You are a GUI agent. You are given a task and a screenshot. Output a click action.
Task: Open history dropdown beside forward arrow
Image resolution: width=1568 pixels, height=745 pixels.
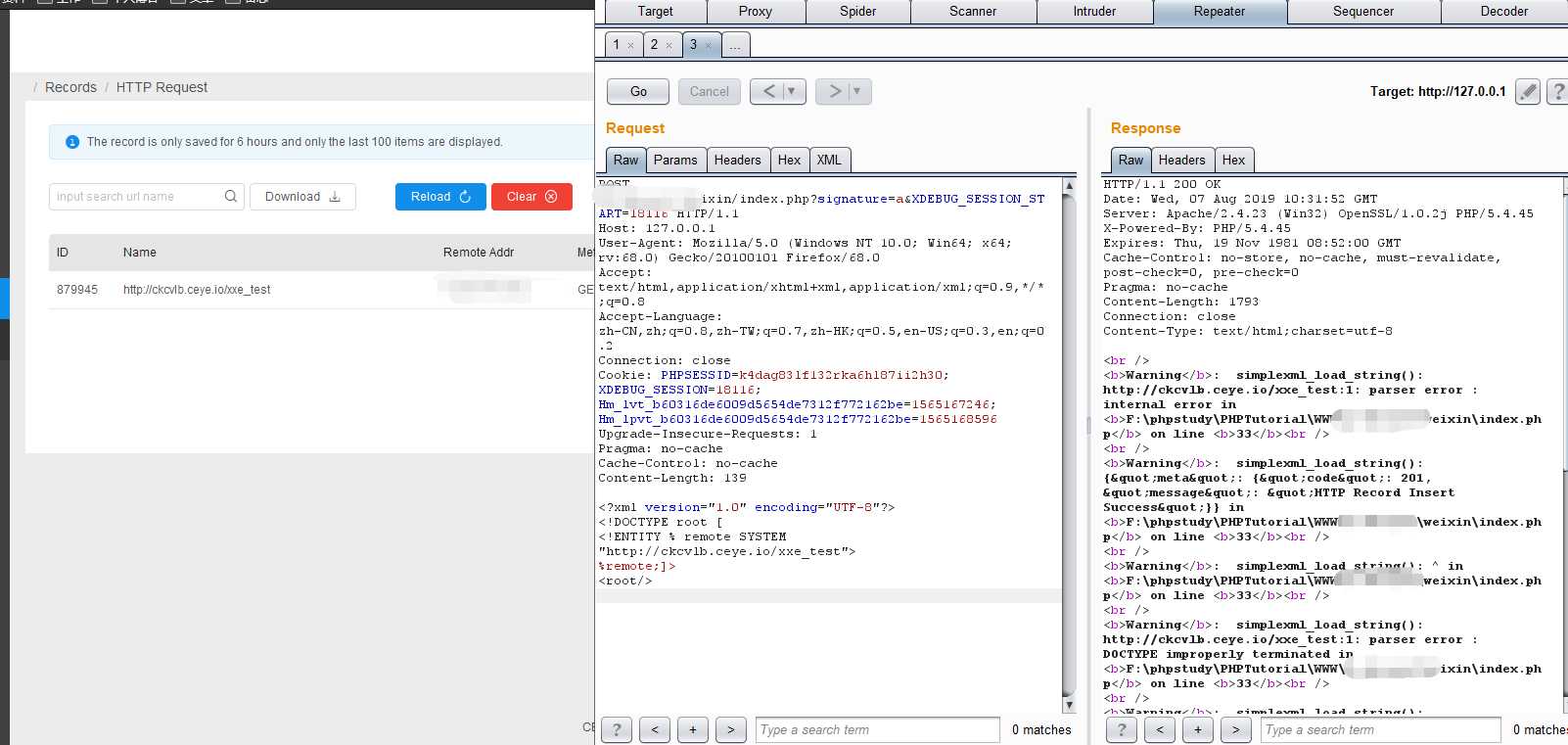point(857,91)
